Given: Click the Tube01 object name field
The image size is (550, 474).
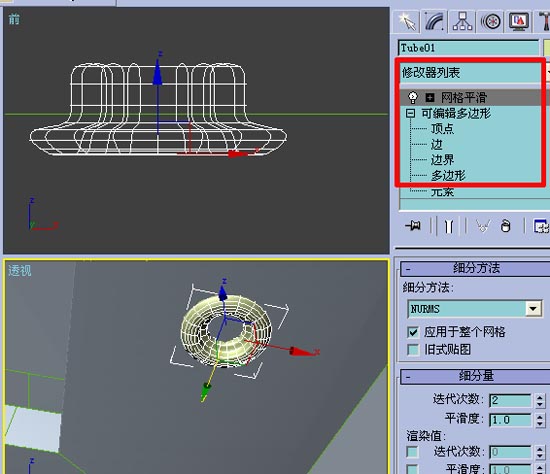Looking at the screenshot, I should coord(468,48).
